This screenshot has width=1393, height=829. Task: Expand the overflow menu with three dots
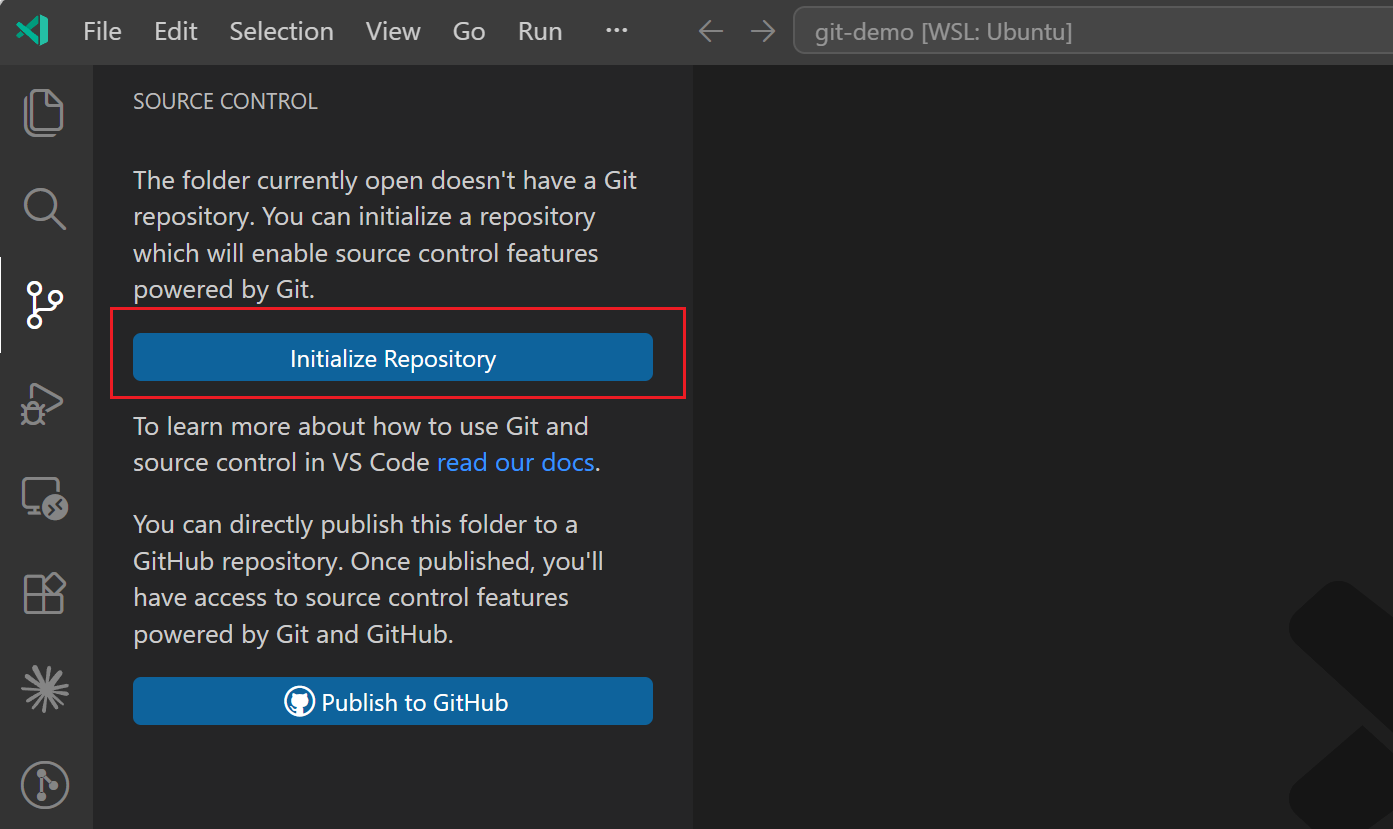[x=617, y=31]
